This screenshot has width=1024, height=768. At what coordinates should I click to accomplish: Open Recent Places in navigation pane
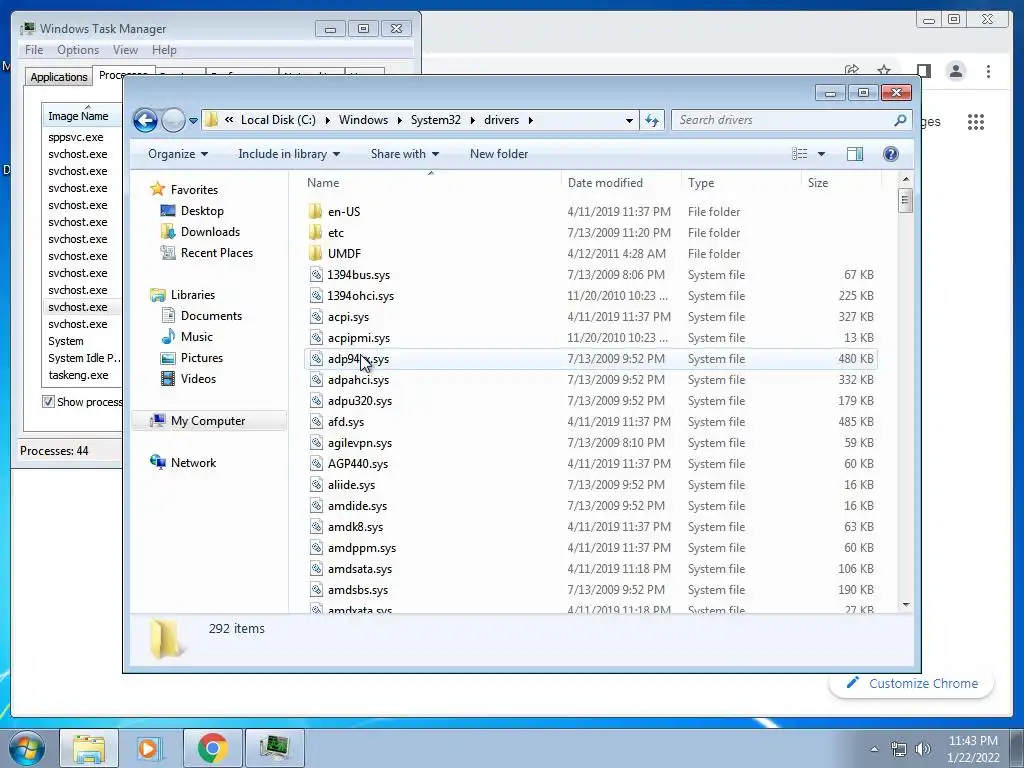217,253
